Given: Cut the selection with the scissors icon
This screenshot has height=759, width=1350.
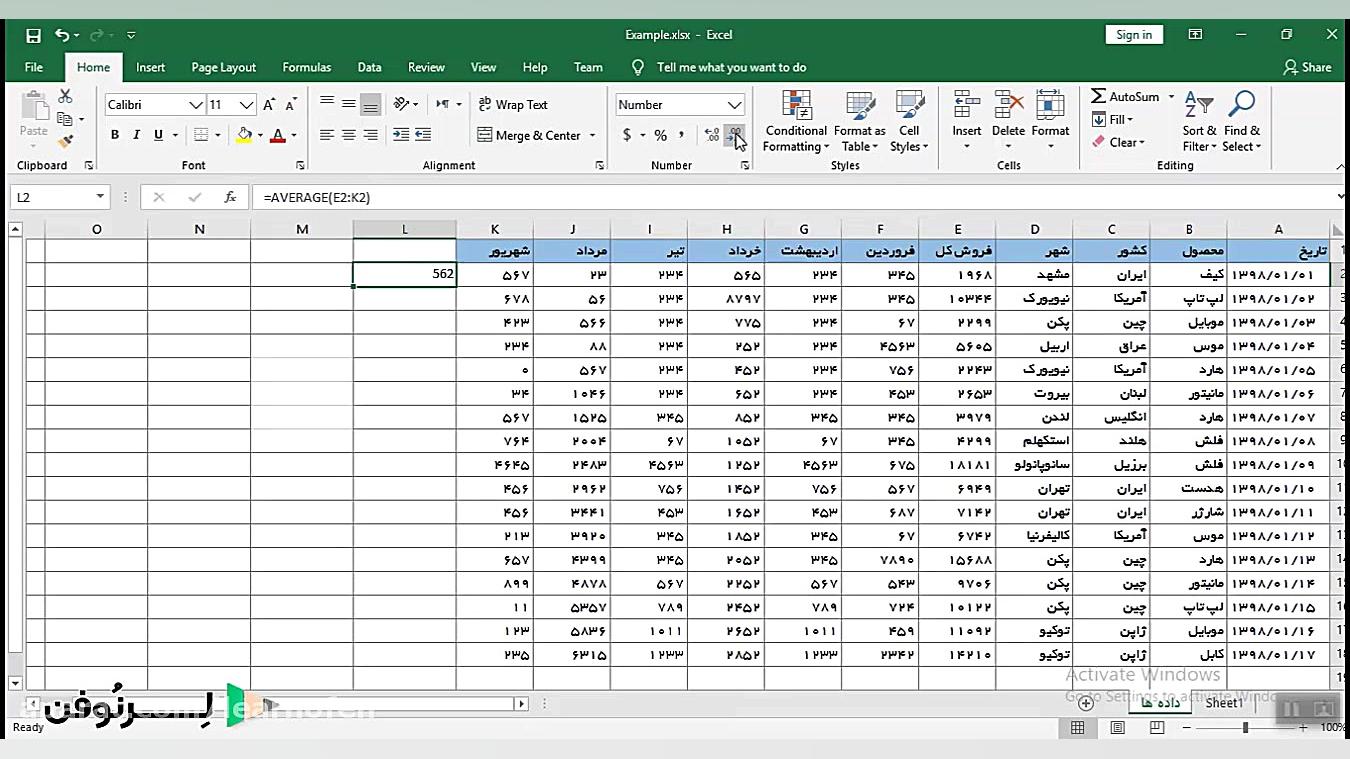Looking at the screenshot, I should (x=65, y=96).
